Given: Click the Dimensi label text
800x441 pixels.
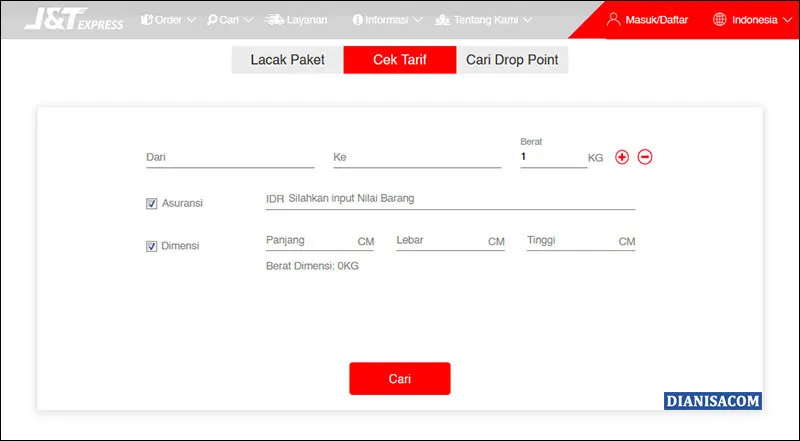Looking at the screenshot, I should [x=180, y=246].
